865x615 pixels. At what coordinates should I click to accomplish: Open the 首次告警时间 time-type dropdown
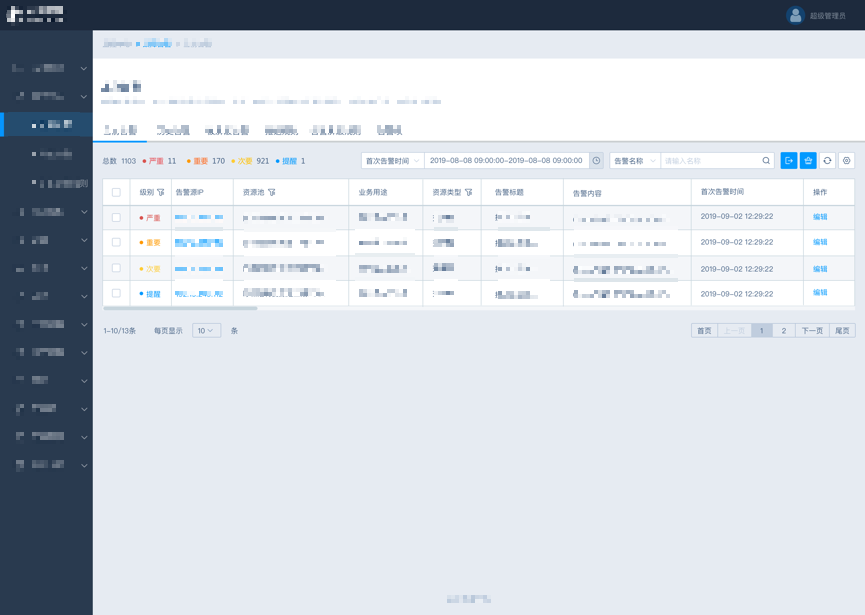click(x=392, y=161)
